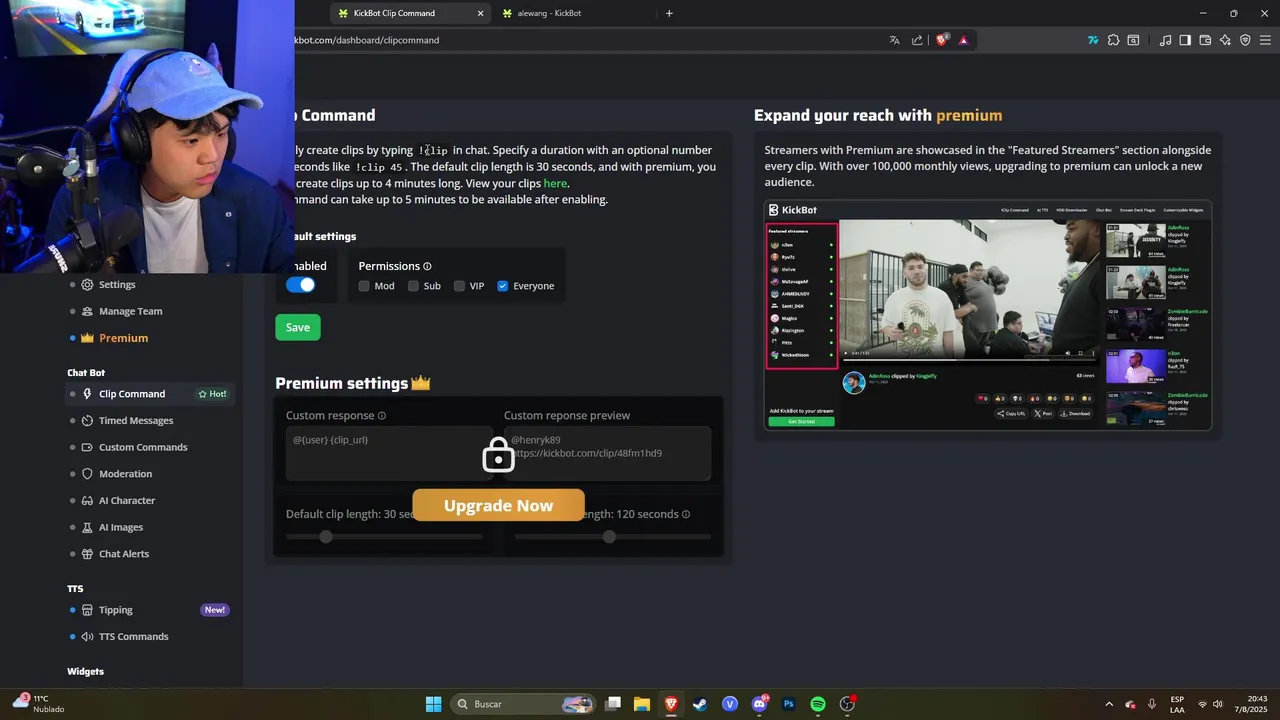Open Chat Alerts in the sidebar
The width and height of the screenshot is (1280, 720).
[x=124, y=554]
